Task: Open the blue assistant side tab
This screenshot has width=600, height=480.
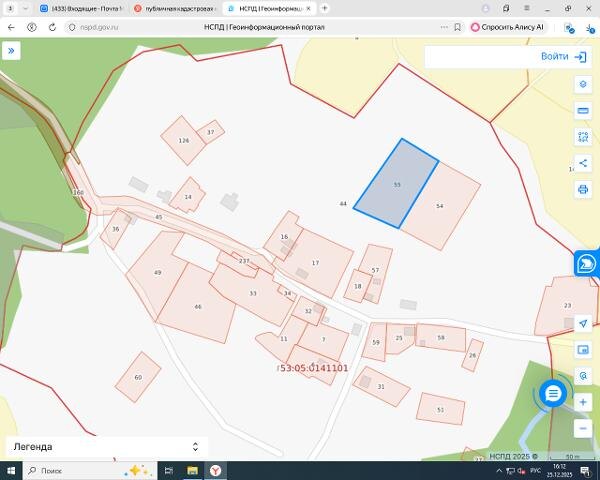Action: pos(587,263)
